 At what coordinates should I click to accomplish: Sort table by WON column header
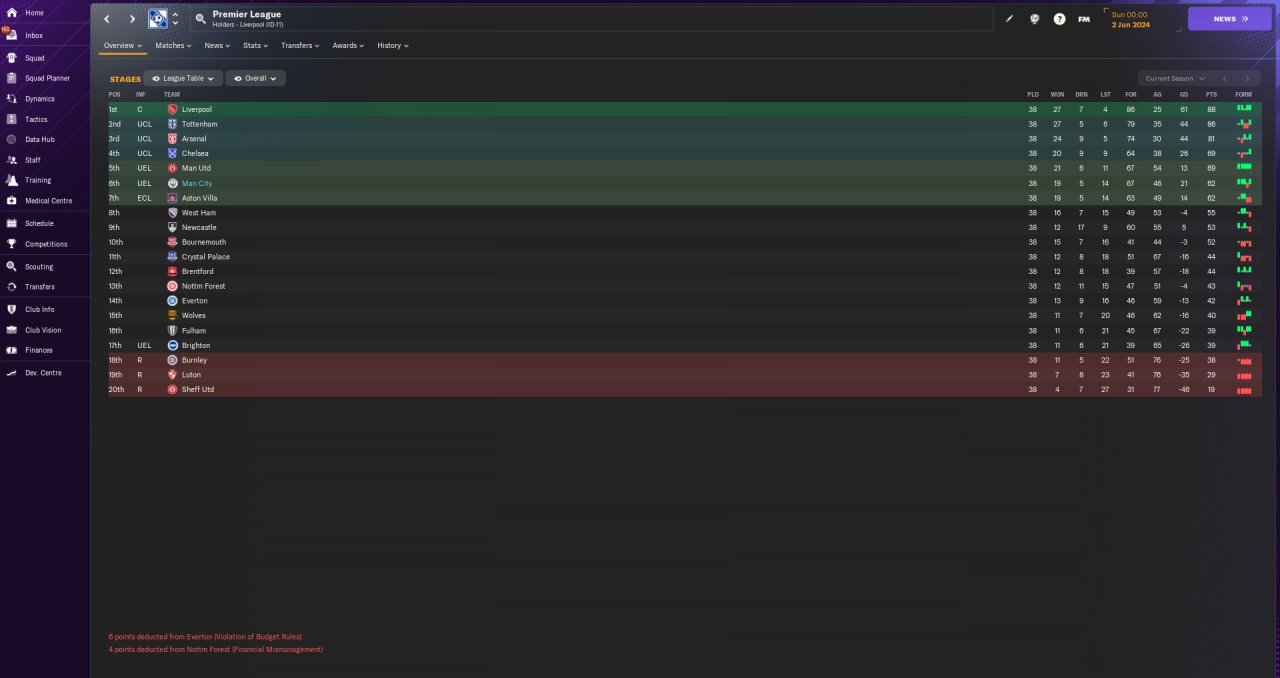tap(1057, 94)
